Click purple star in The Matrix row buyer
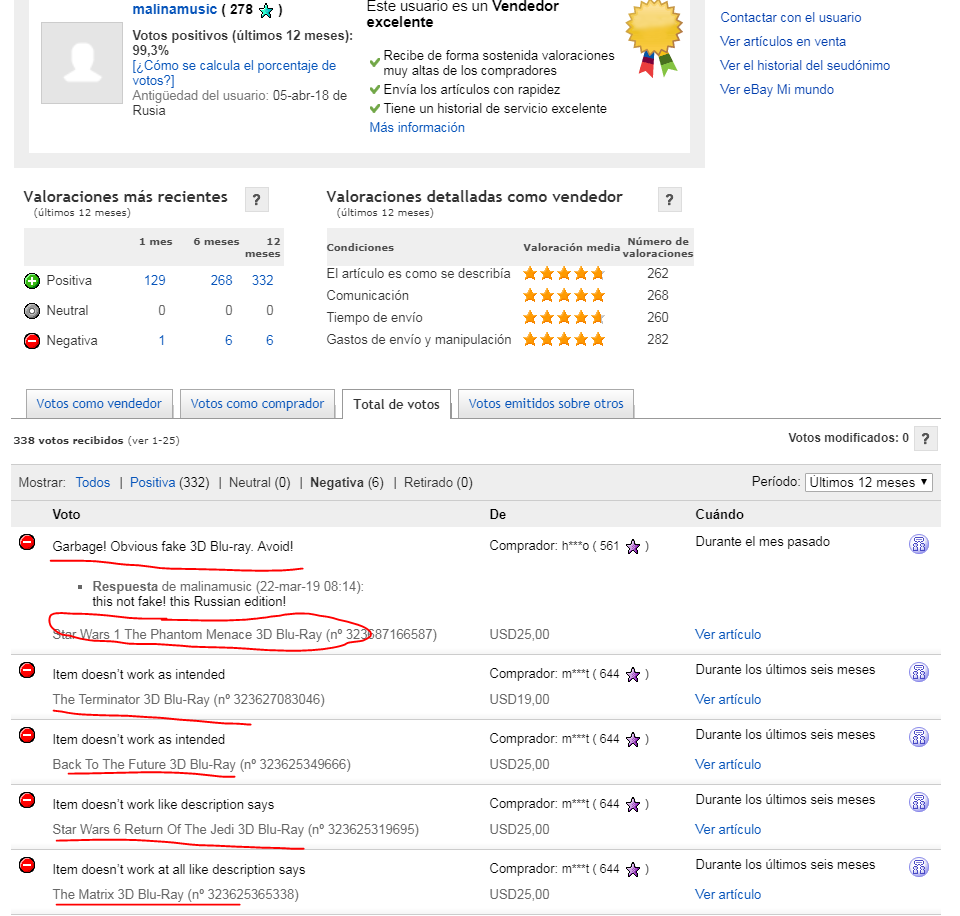The width and height of the screenshot is (960, 916). [x=633, y=869]
